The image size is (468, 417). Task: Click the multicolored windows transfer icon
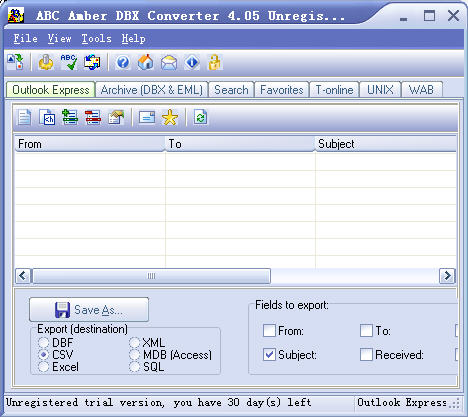pos(92,62)
